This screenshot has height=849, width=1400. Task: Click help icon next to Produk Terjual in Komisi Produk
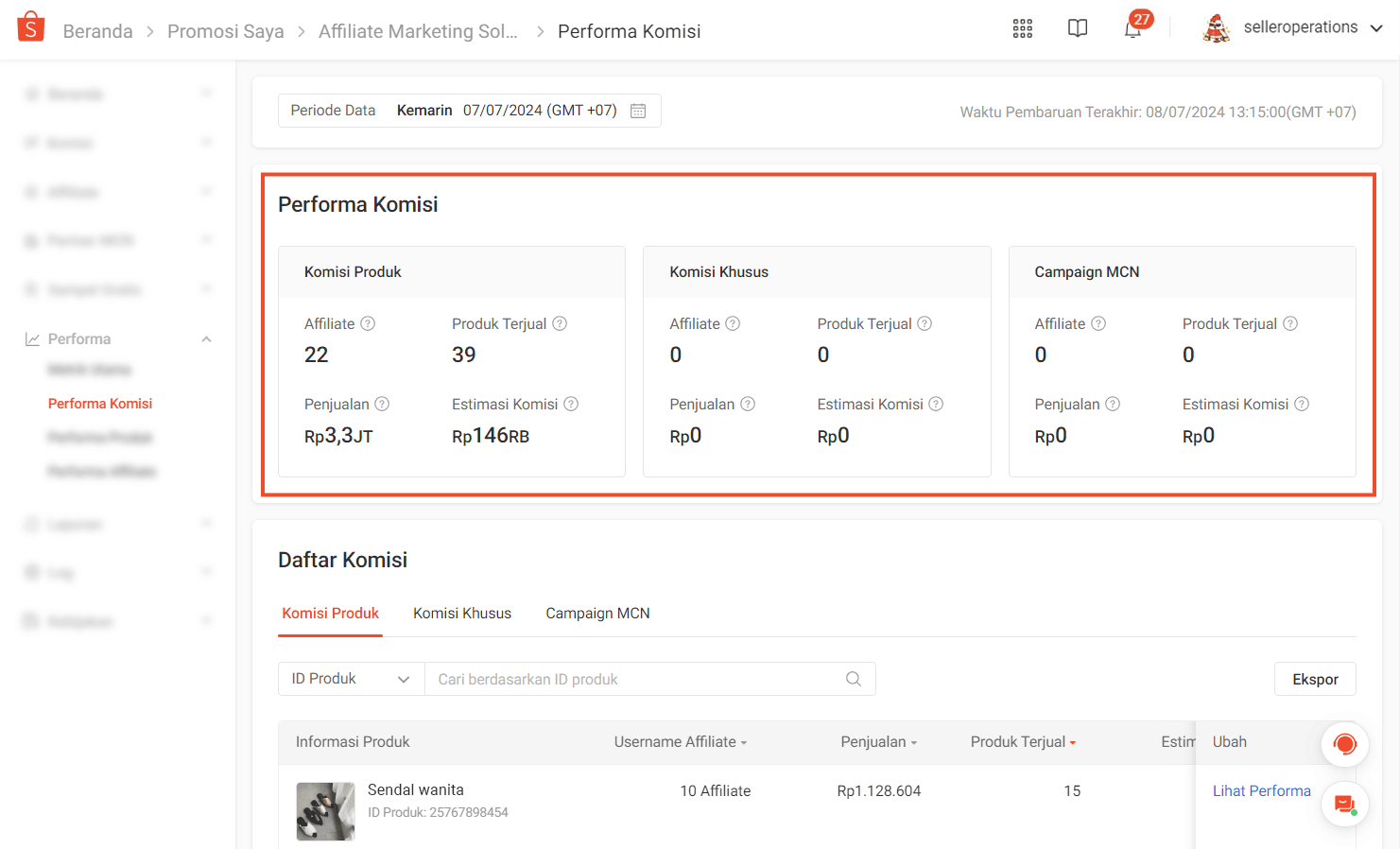click(x=560, y=323)
